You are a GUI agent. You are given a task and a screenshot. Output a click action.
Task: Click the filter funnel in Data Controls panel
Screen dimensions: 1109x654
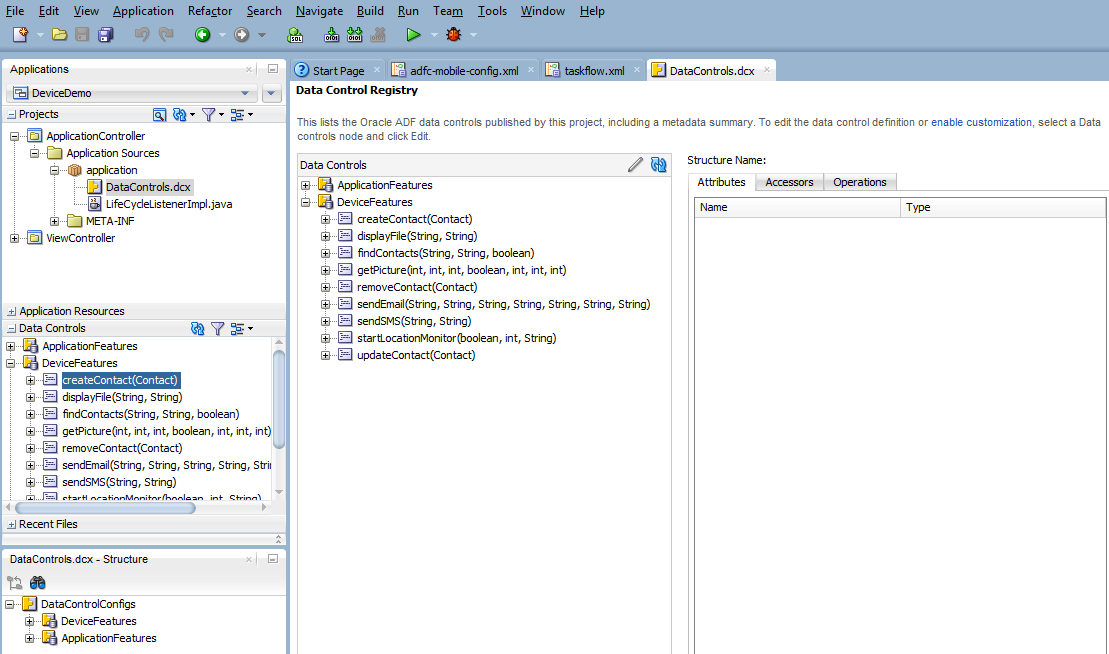pyautogui.click(x=218, y=328)
